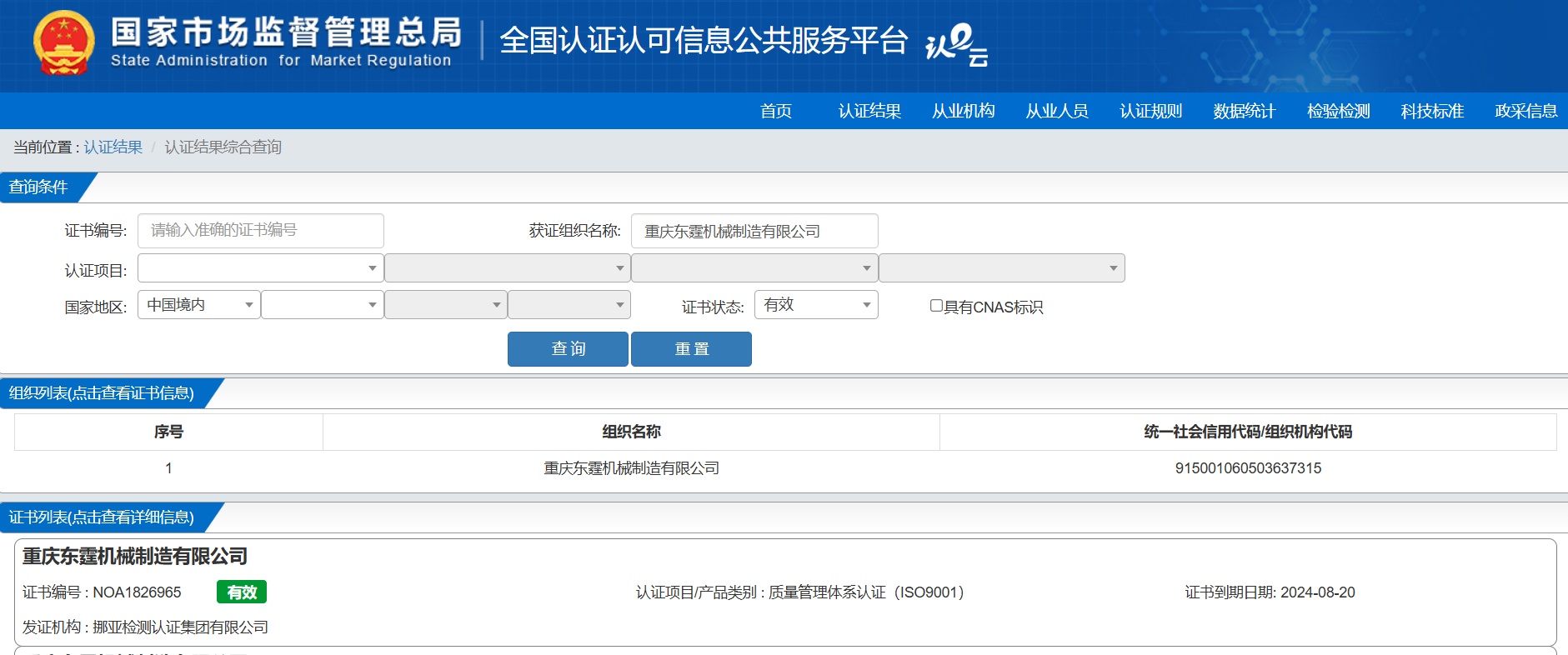Image resolution: width=1568 pixels, height=655 pixels.
Task: Click certificate number NOA1826965
Action: pos(137,592)
